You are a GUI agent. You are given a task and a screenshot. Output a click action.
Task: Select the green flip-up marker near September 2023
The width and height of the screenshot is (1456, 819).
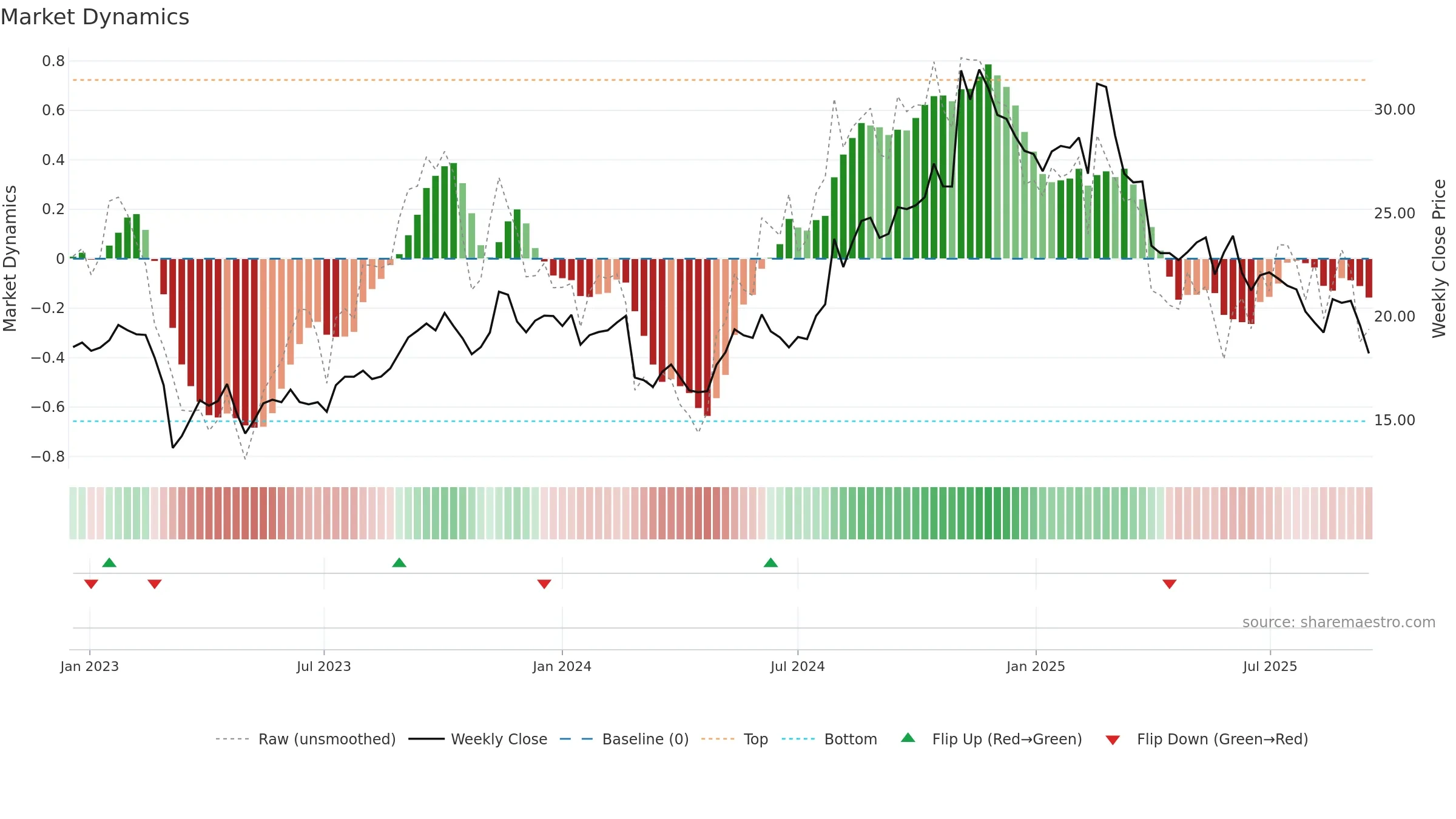point(399,562)
